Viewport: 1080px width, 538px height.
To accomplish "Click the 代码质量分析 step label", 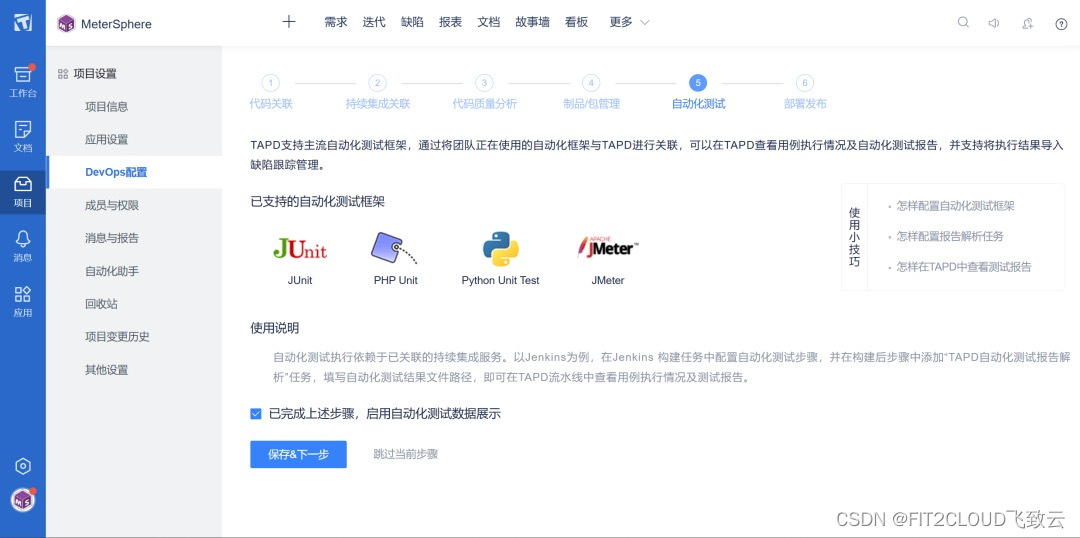I will 484,104.
